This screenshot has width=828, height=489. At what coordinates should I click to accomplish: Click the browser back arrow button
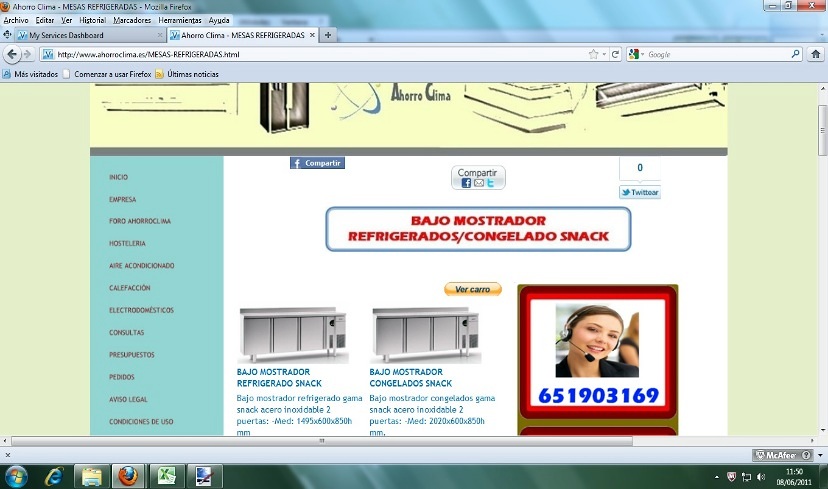pyautogui.click(x=13, y=54)
